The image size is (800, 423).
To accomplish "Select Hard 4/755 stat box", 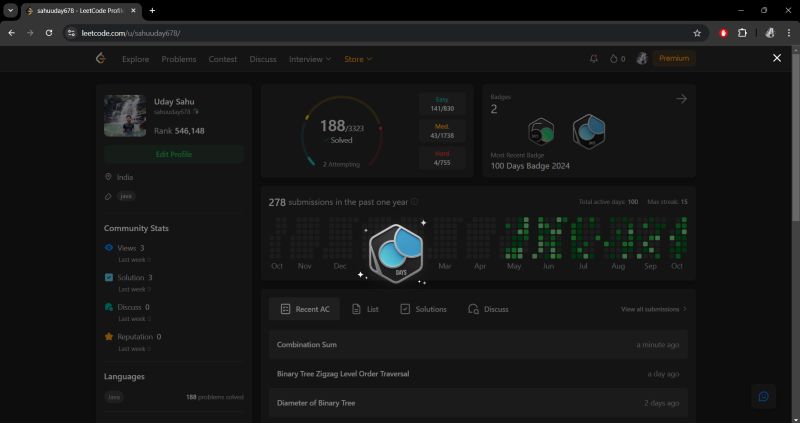I will [442, 158].
